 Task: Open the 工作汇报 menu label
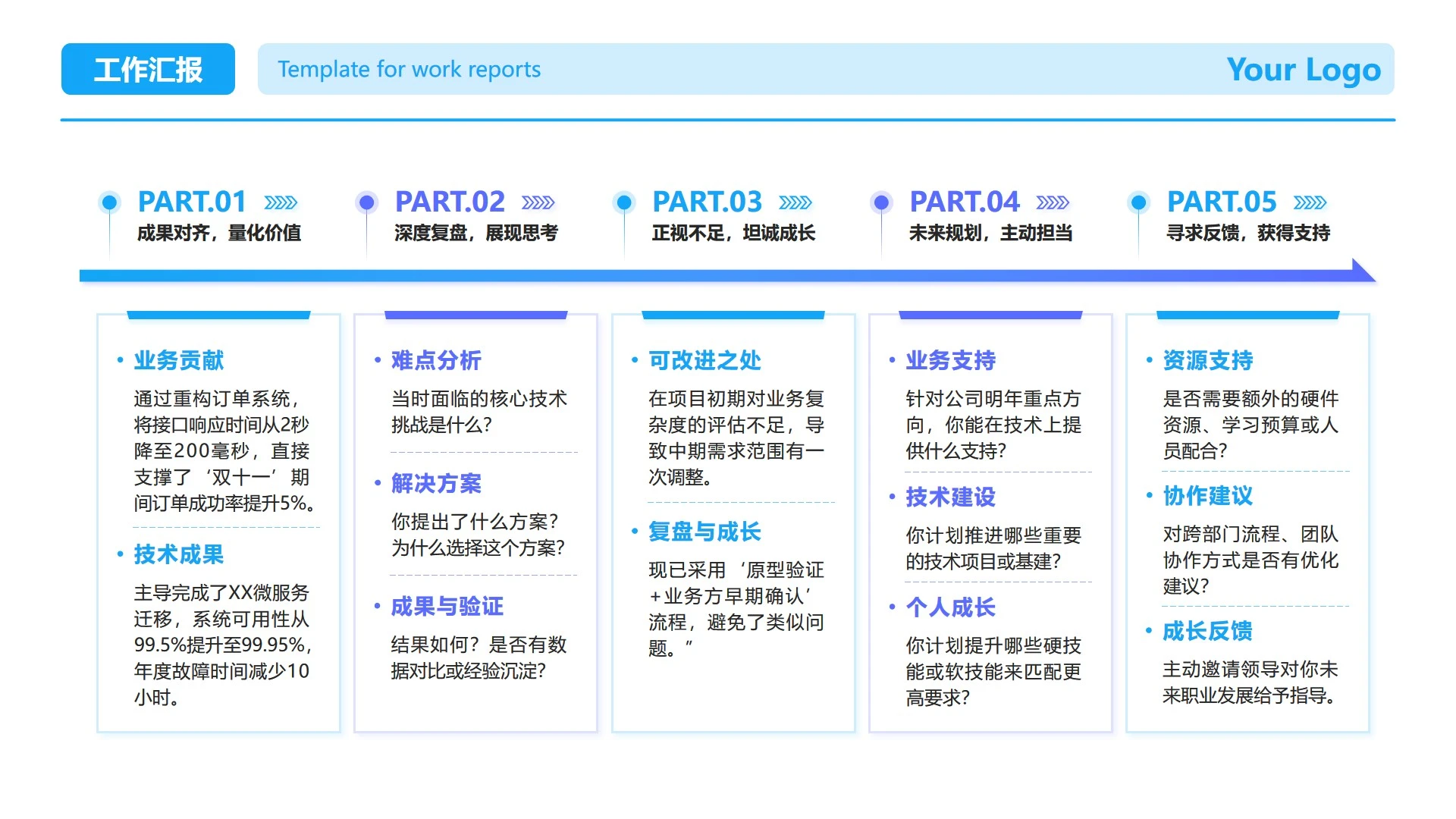click(148, 69)
